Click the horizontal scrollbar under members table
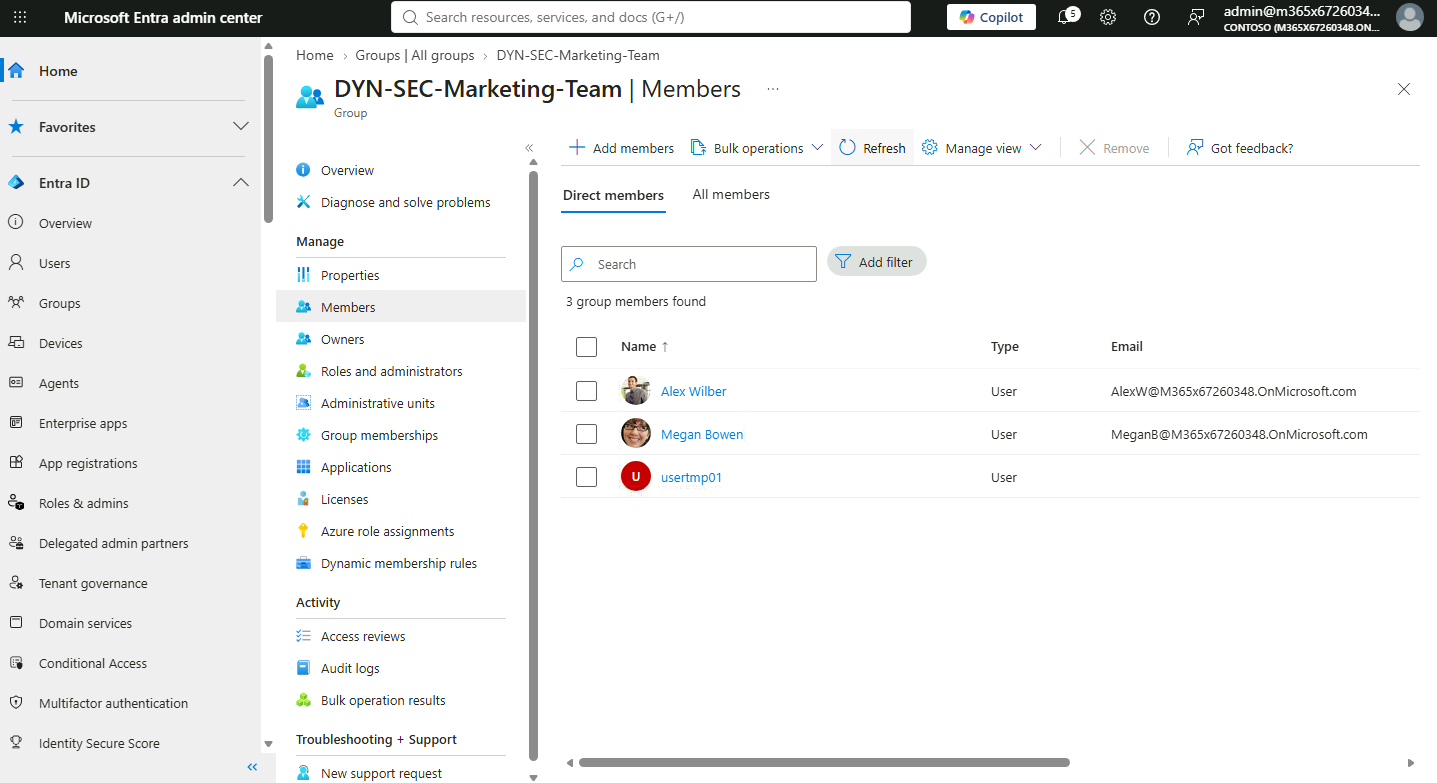Viewport: 1437px width, 783px height. click(x=824, y=762)
